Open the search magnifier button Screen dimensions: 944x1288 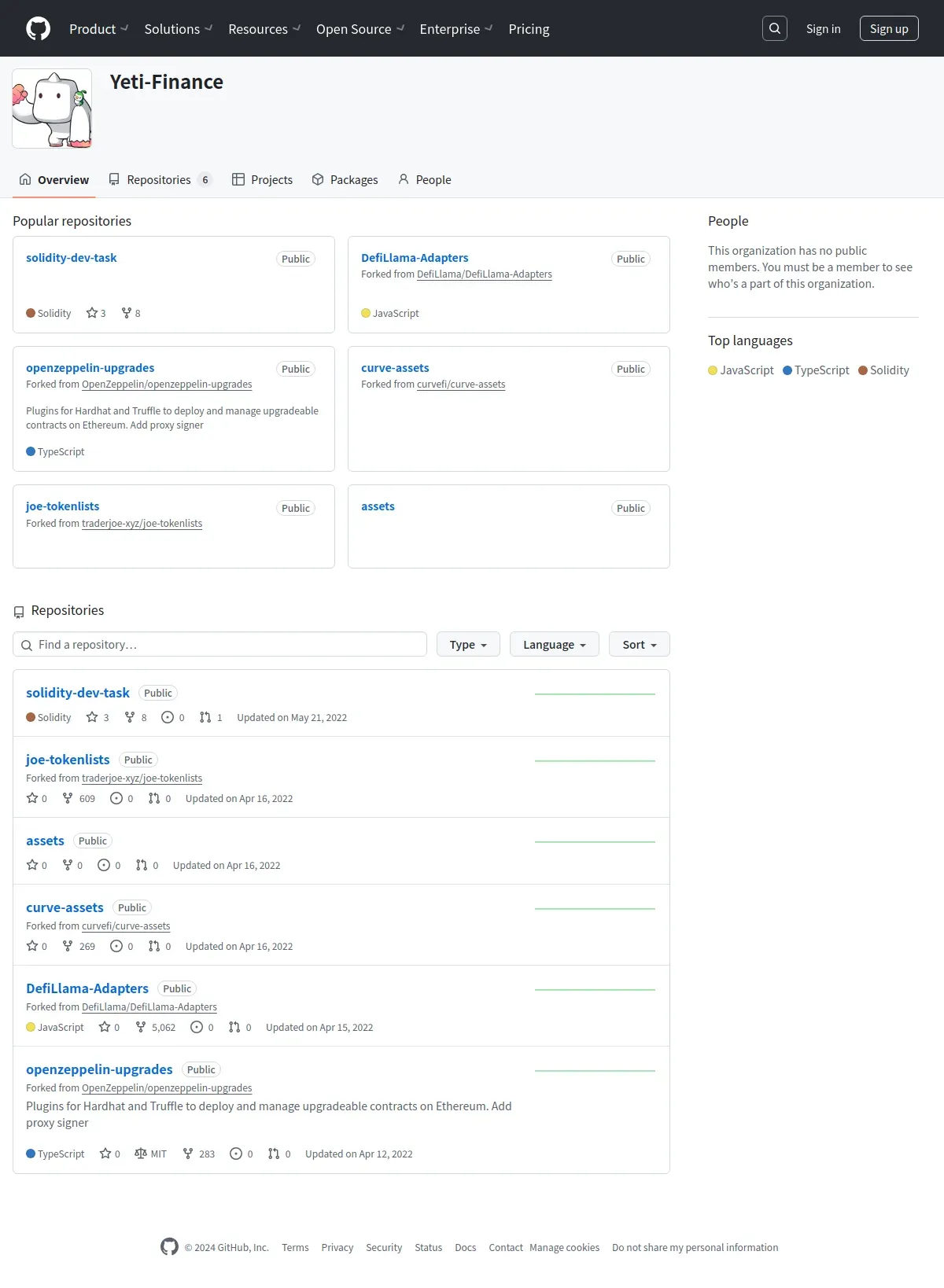[x=775, y=28]
